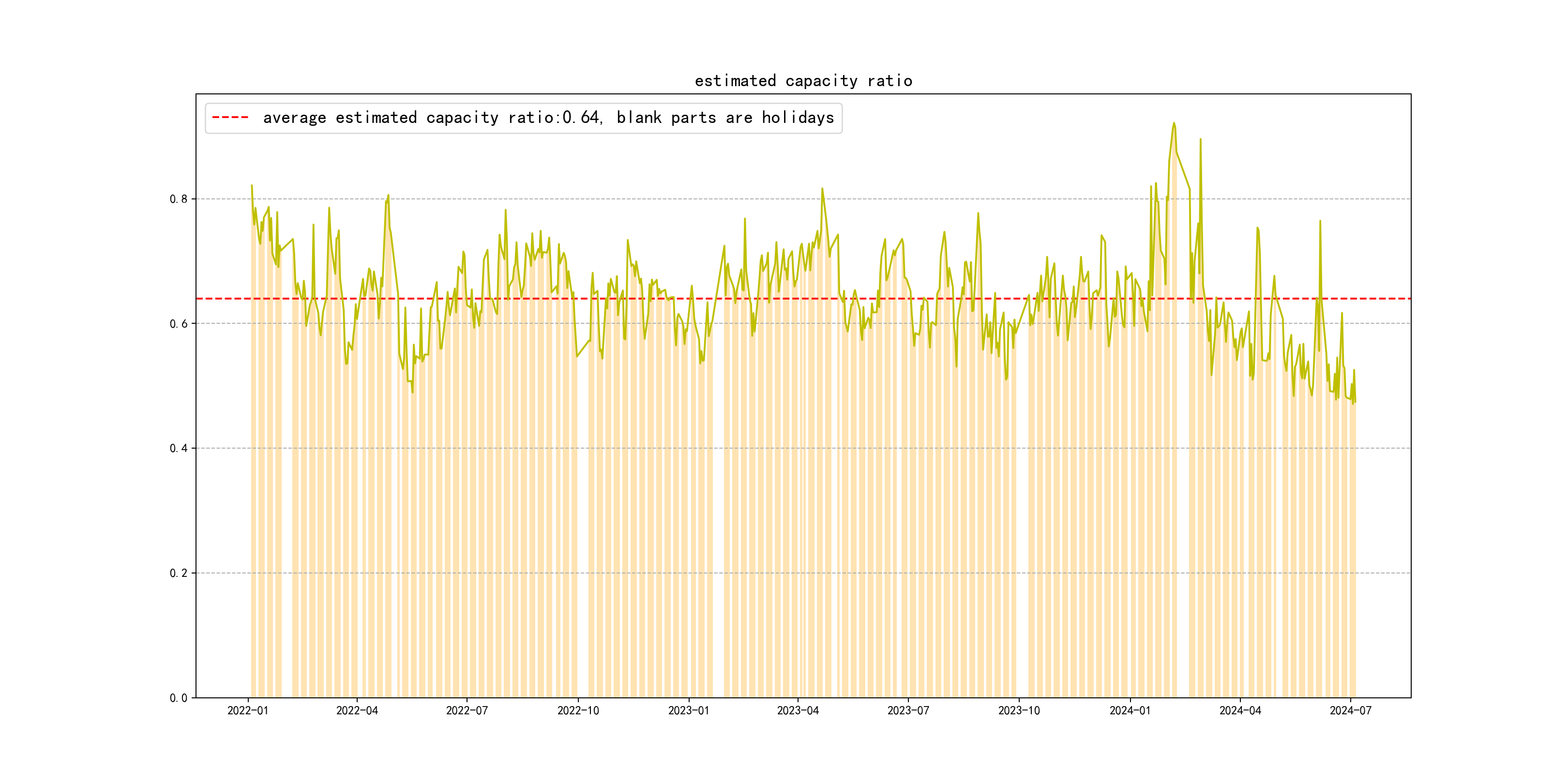
Task: Click the 2023-04 x-axis date label
Action: coord(798,711)
